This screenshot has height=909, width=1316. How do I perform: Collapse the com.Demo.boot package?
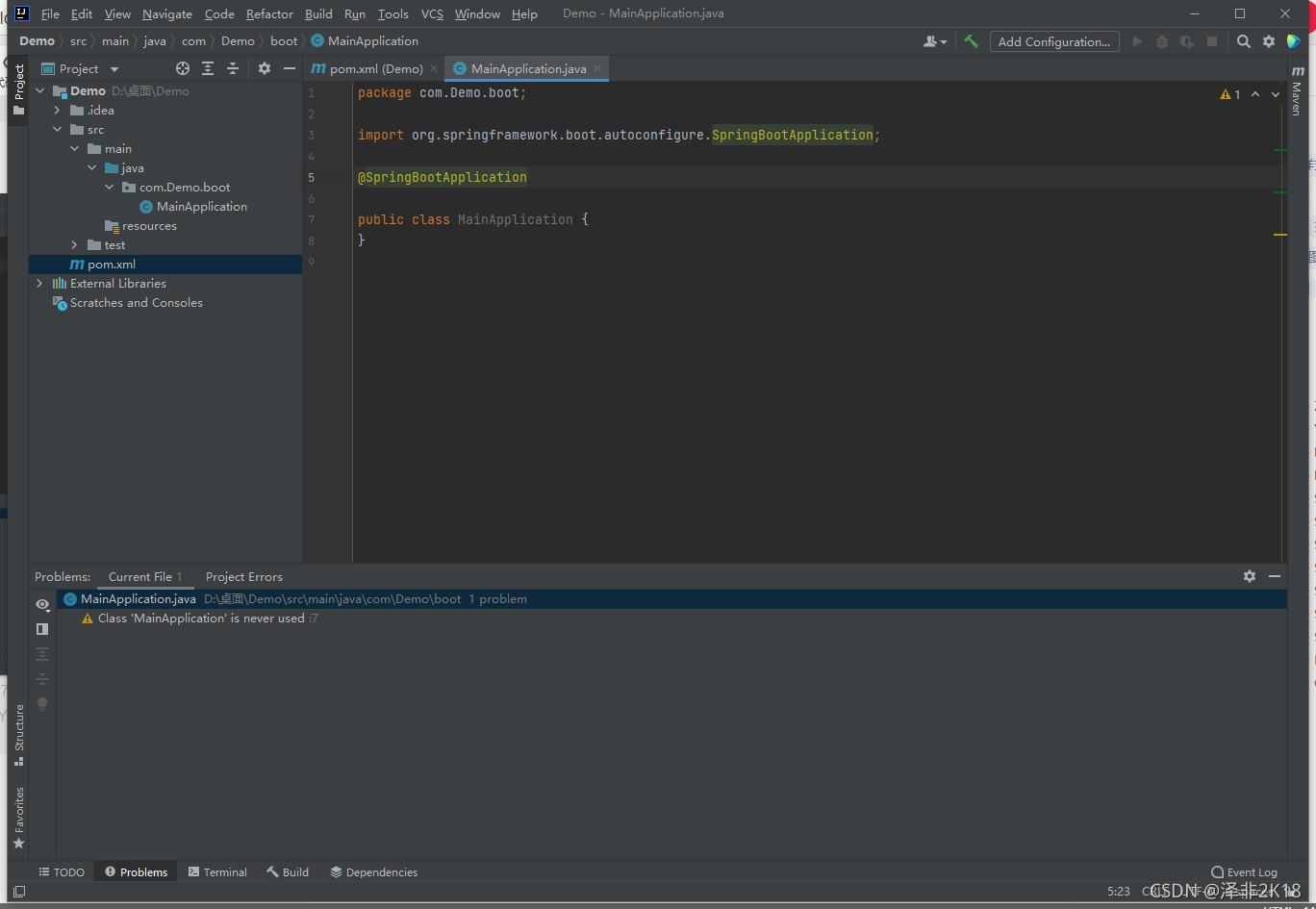click(x=109, y=188)
